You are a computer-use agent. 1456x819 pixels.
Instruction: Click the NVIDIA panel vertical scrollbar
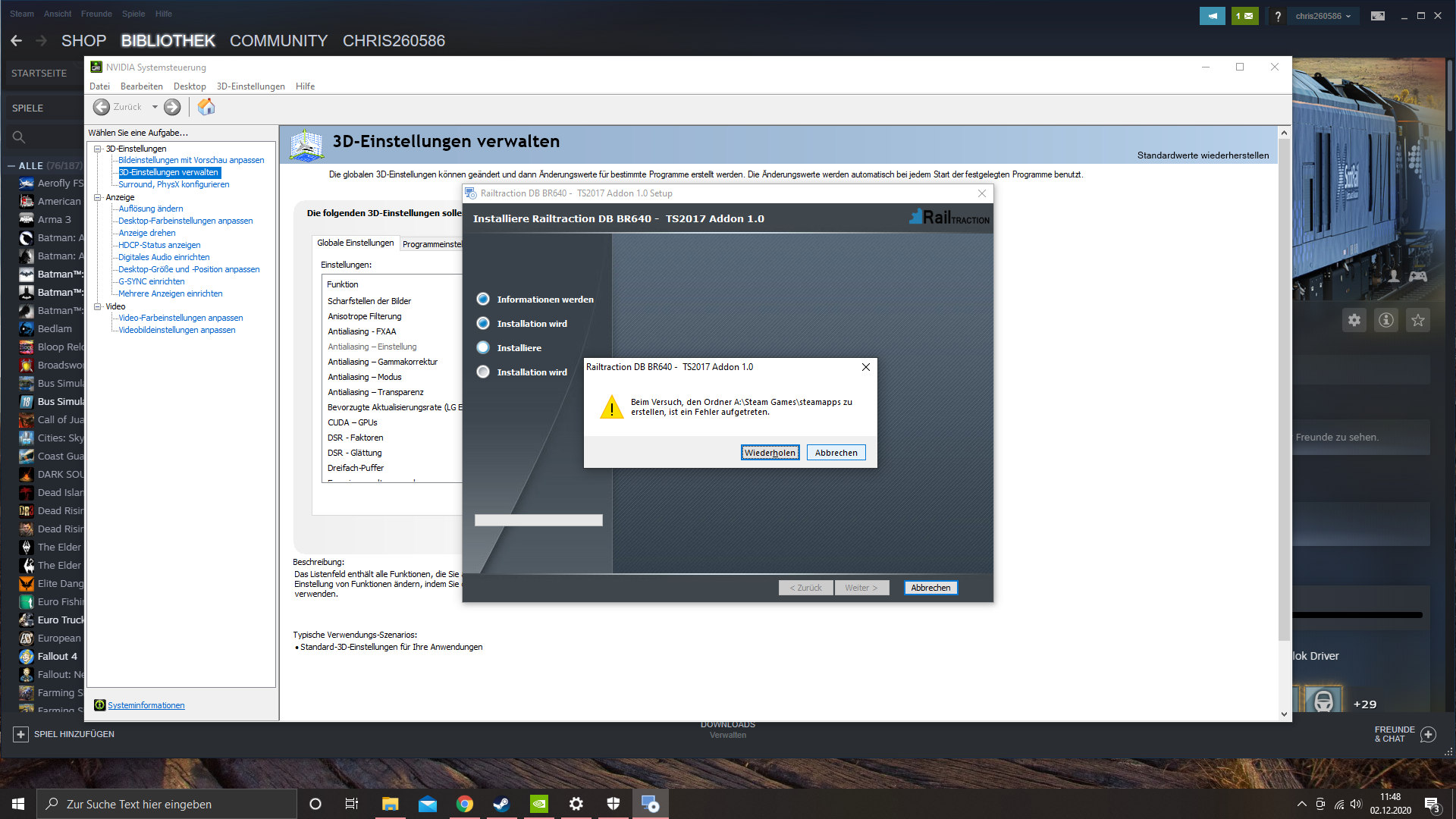coord(1284,379)
